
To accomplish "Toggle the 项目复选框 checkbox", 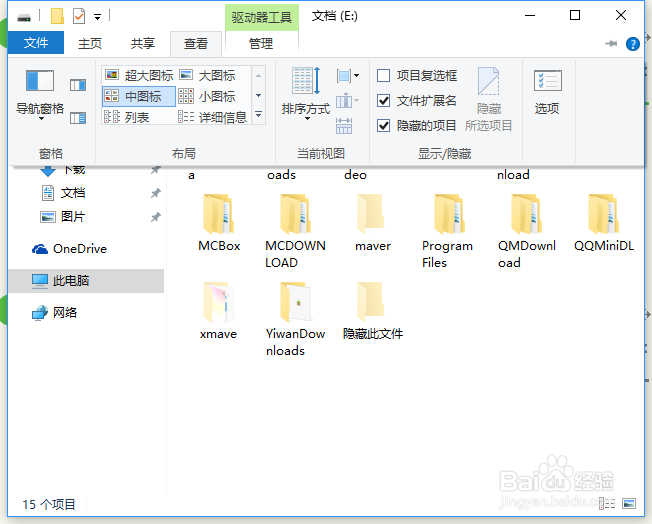I will point(383,76).
